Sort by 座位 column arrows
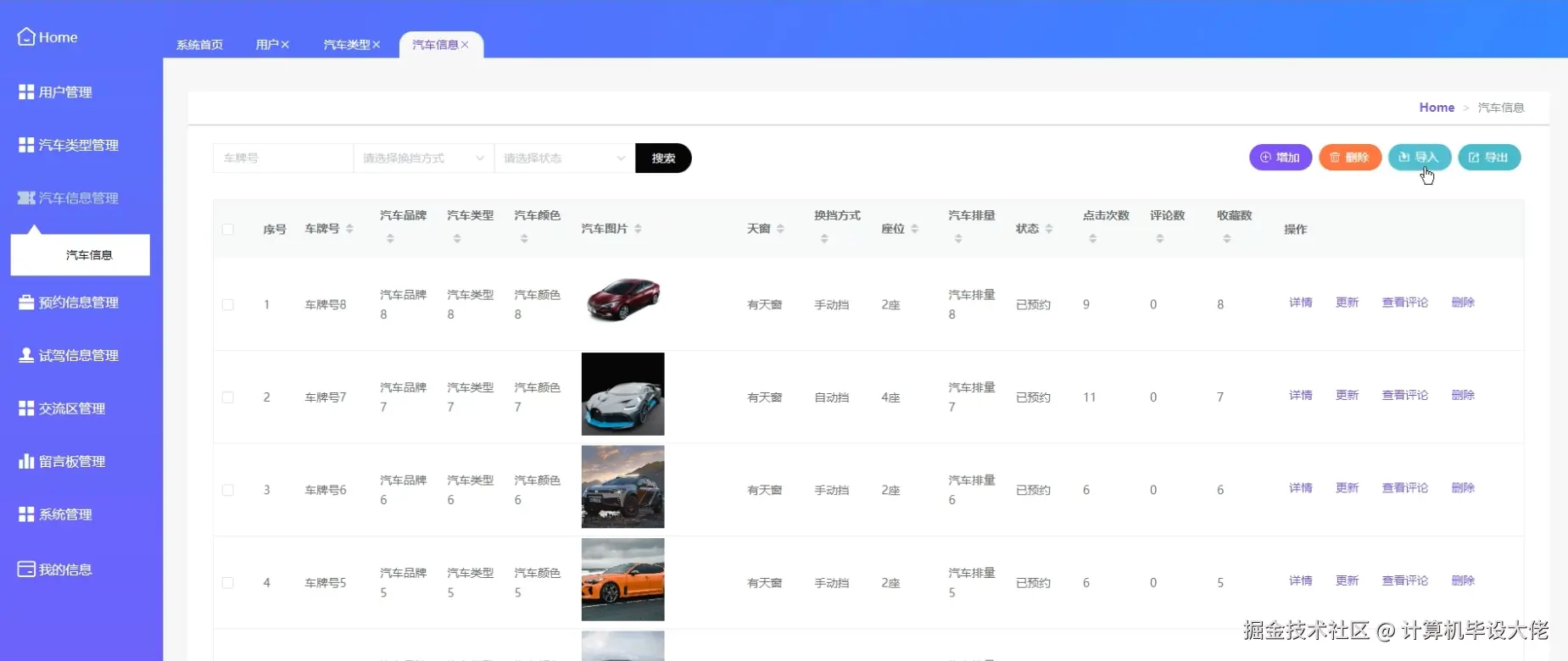1568x661 pixels. pos(914,229)
